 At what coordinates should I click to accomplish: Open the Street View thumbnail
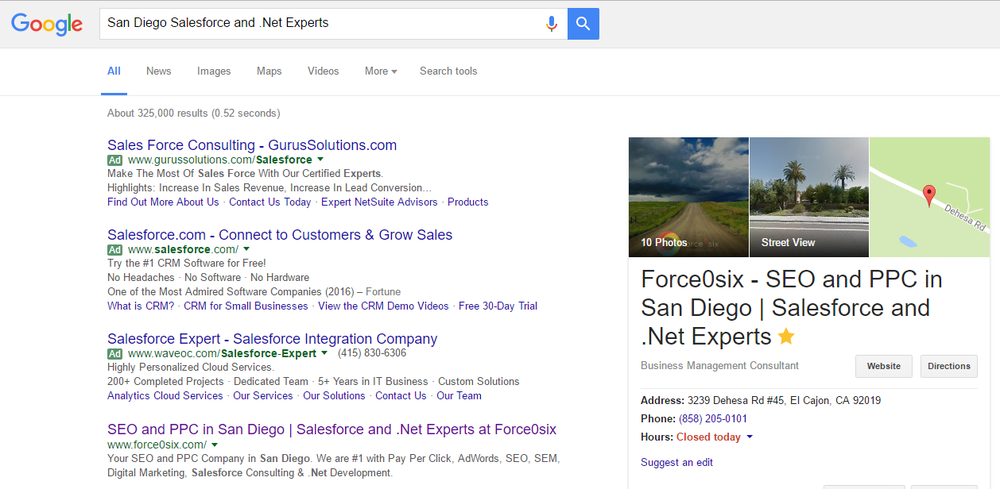[809, 197]
